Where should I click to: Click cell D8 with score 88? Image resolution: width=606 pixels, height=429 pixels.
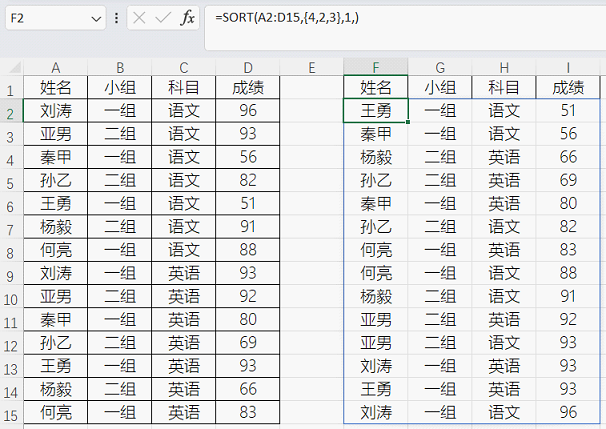coord(248,250)
